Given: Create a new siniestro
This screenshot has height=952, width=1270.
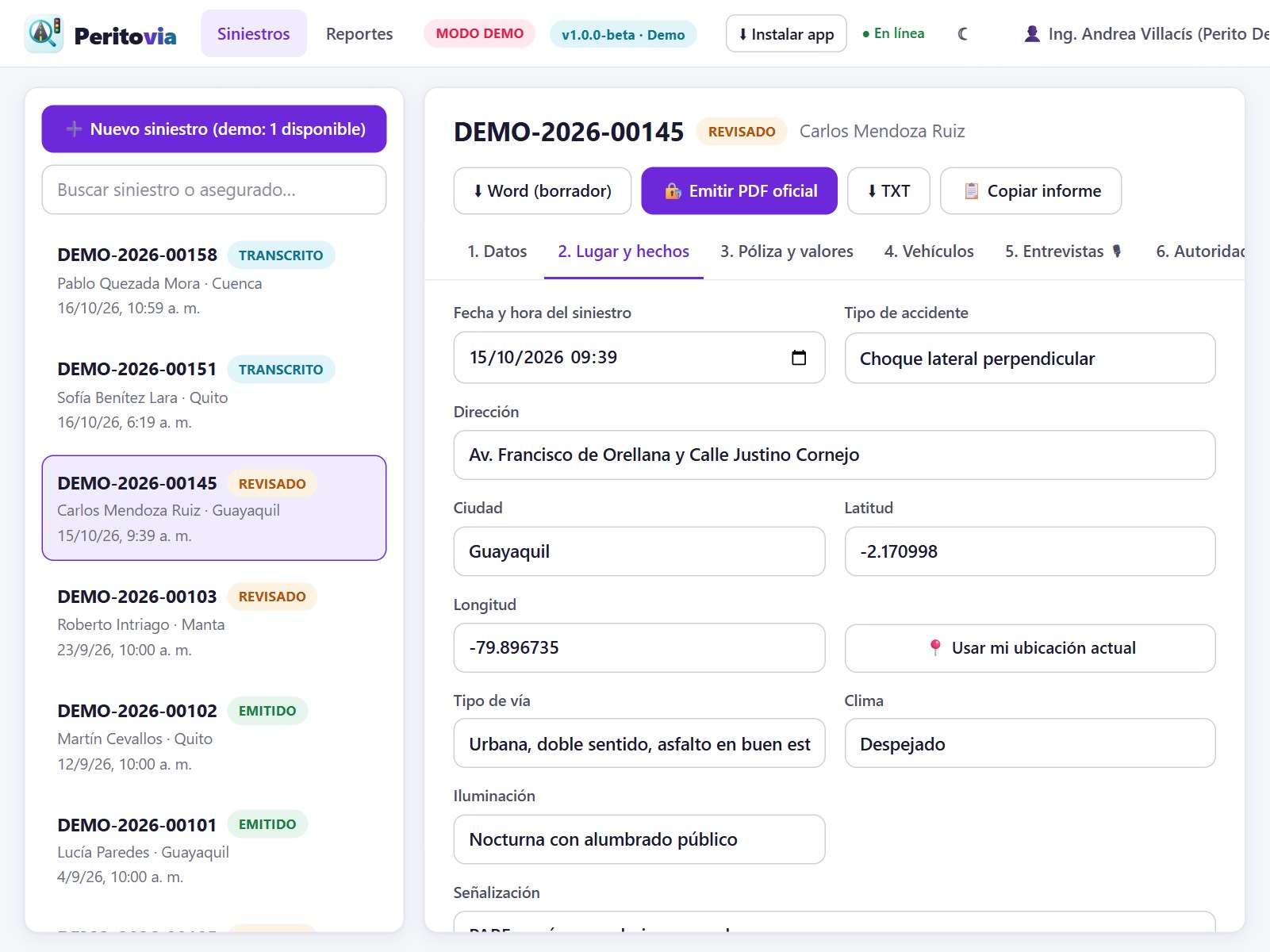Looking at the screenshot, I should [x=214, y=129].
